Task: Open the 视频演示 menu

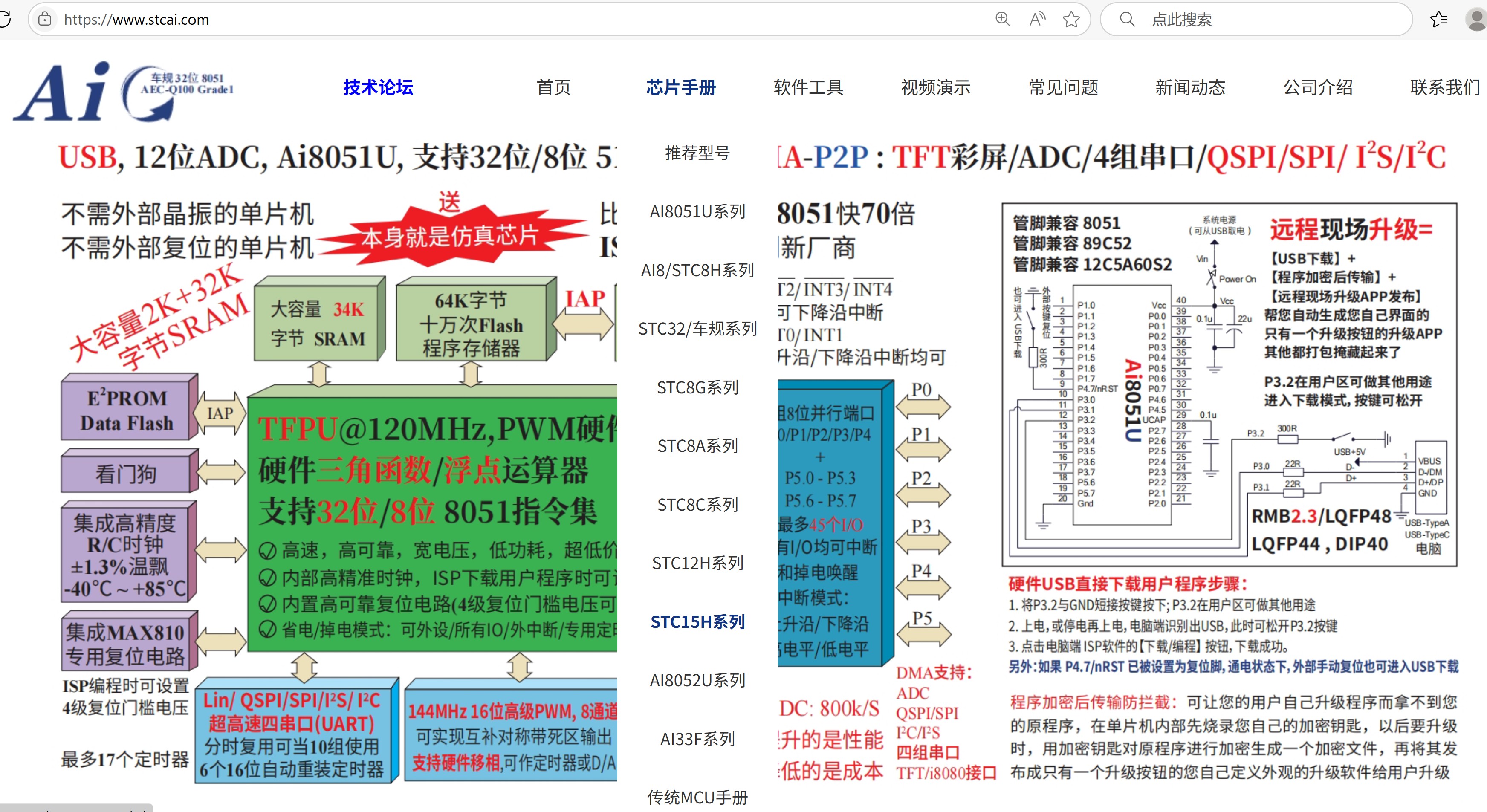Action: click(936, 87)
